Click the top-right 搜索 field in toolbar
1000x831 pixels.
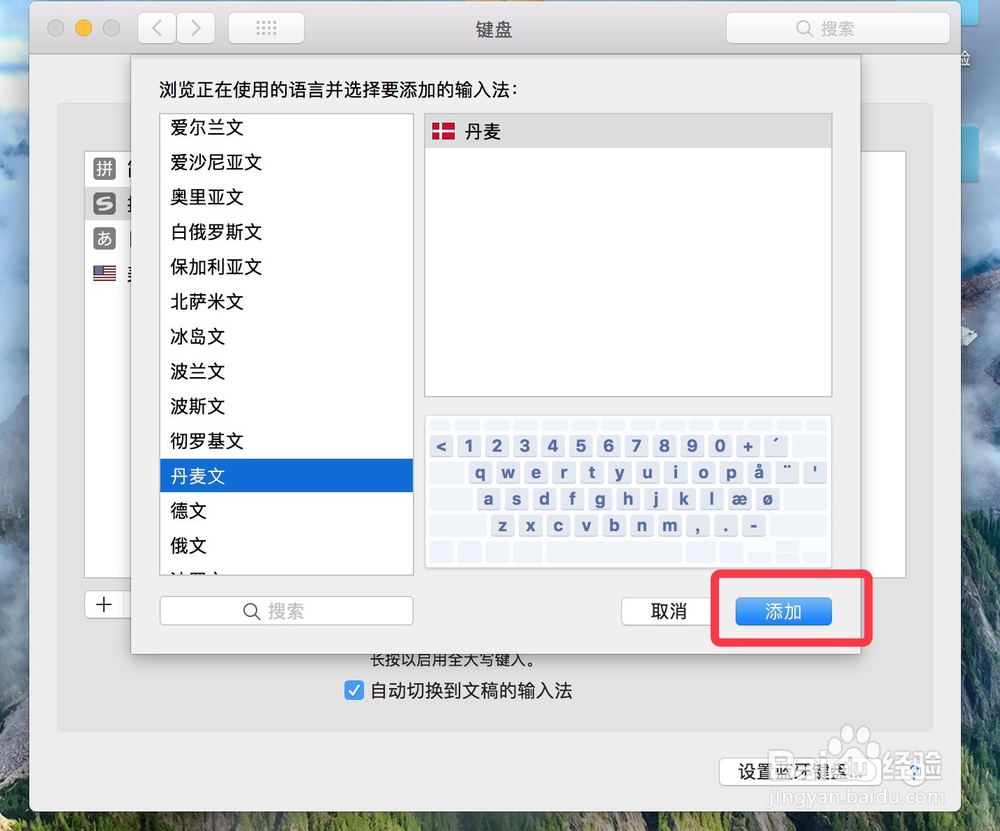click(838, 29)
